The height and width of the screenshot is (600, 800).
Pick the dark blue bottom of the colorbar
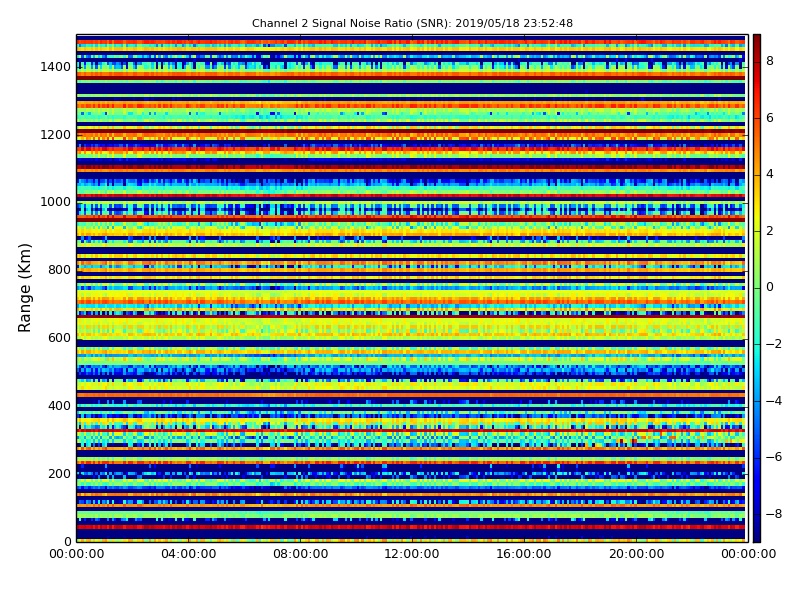(x=757, y=533)
